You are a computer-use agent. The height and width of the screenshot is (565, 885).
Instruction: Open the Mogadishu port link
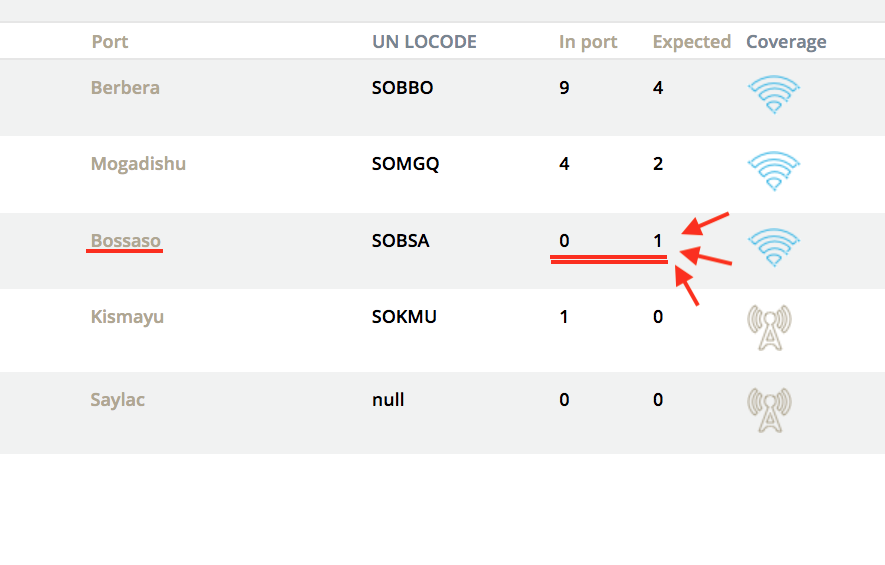pos(138,164)
